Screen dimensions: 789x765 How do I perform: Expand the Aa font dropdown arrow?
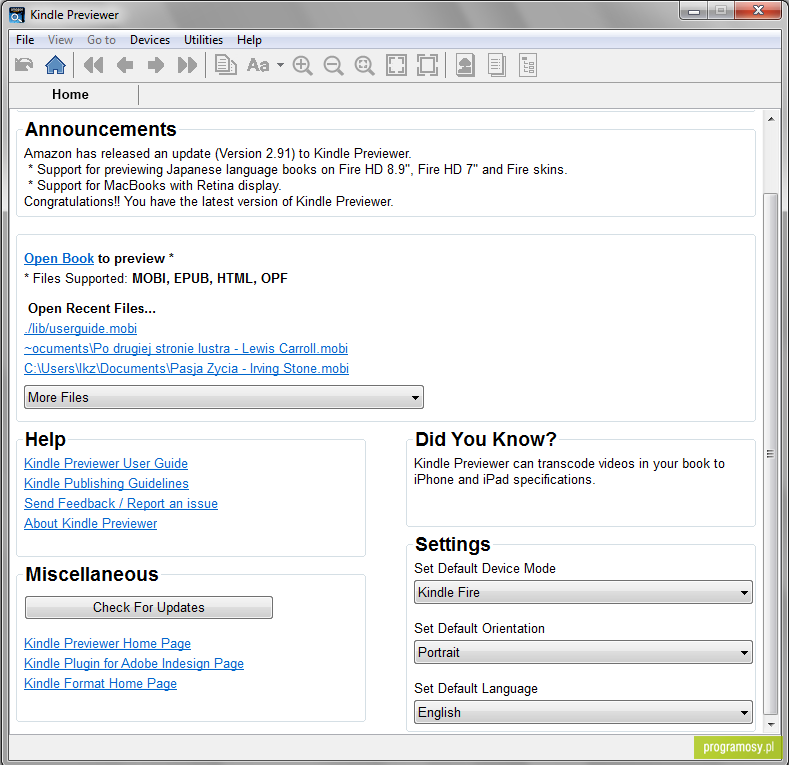(x=280, y=65)
